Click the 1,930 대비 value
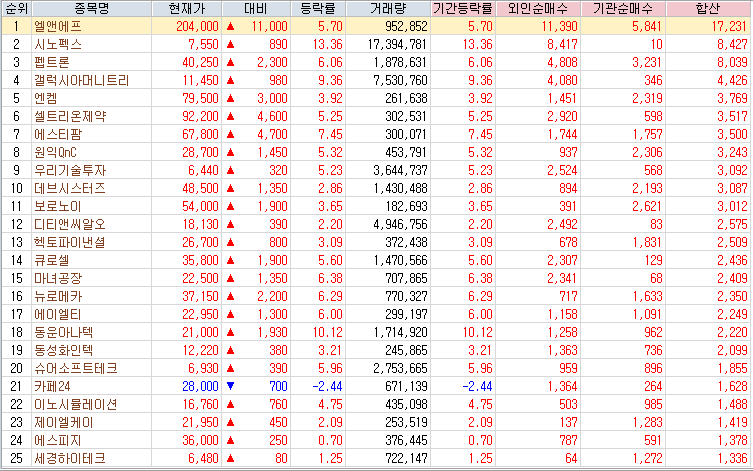The width and height of the screenshot is (753, 471). pos(272,333)
